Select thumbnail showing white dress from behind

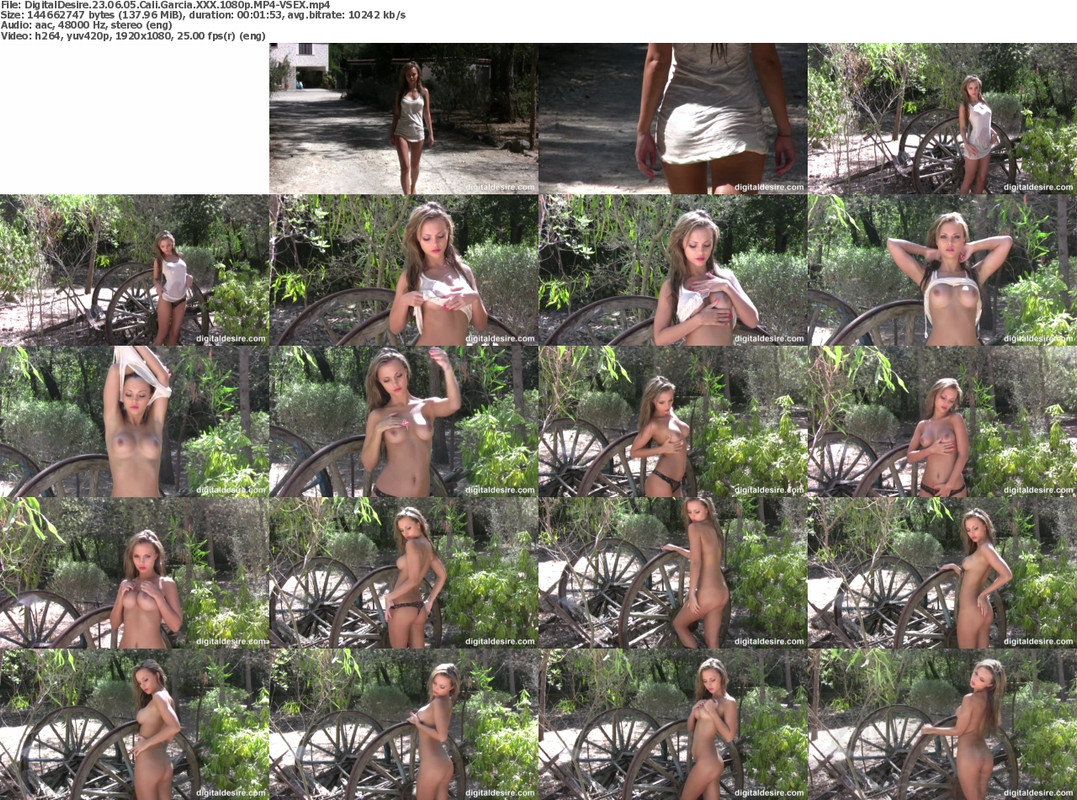672,118
